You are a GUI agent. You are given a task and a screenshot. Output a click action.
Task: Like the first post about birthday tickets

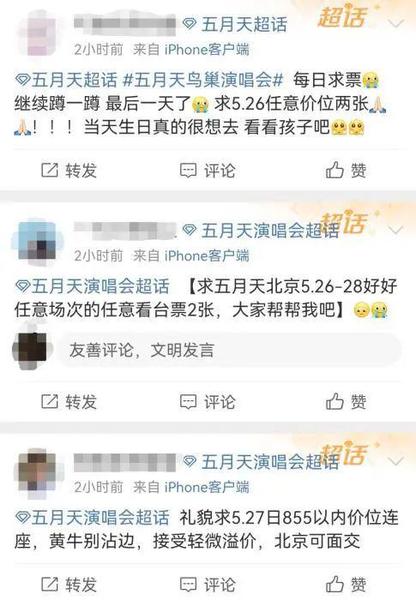346,170
